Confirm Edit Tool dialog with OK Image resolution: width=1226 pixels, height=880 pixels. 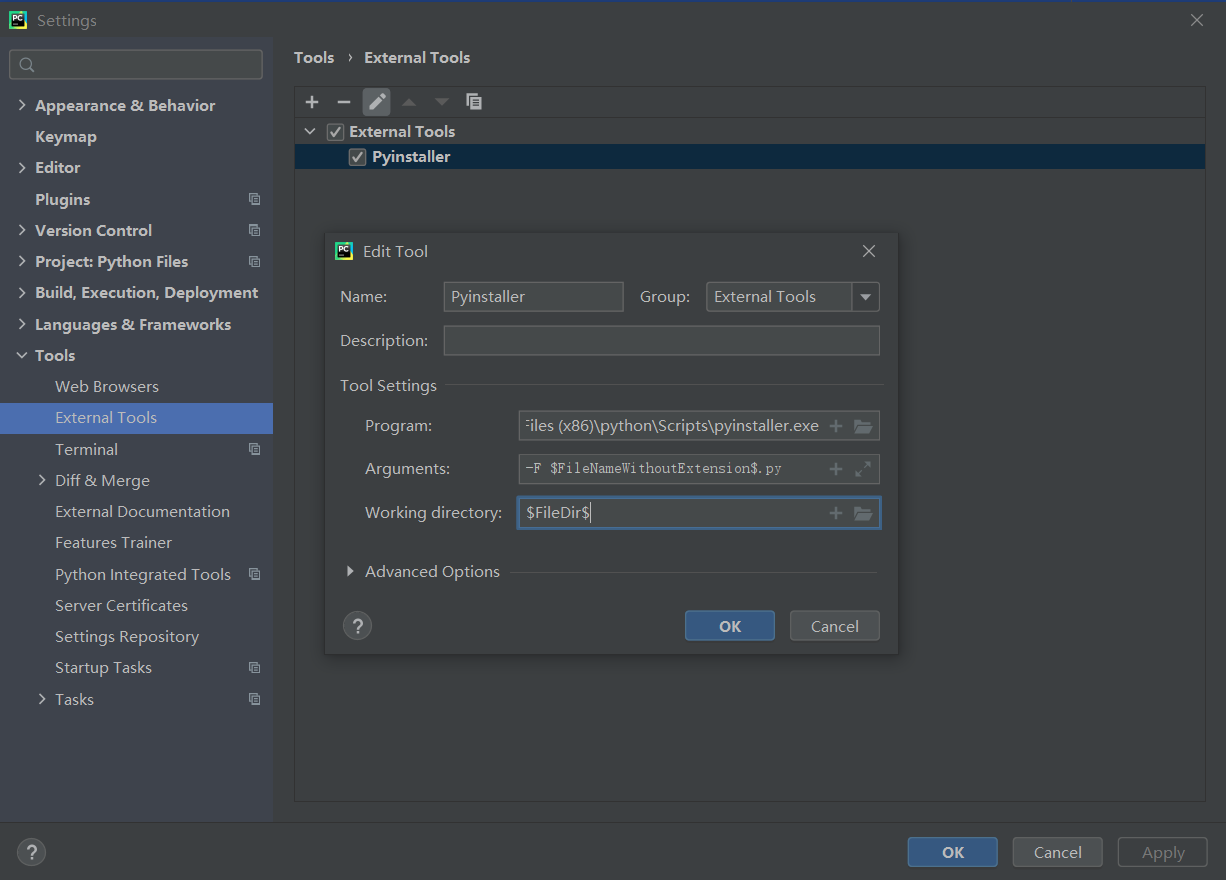[730, 626]
